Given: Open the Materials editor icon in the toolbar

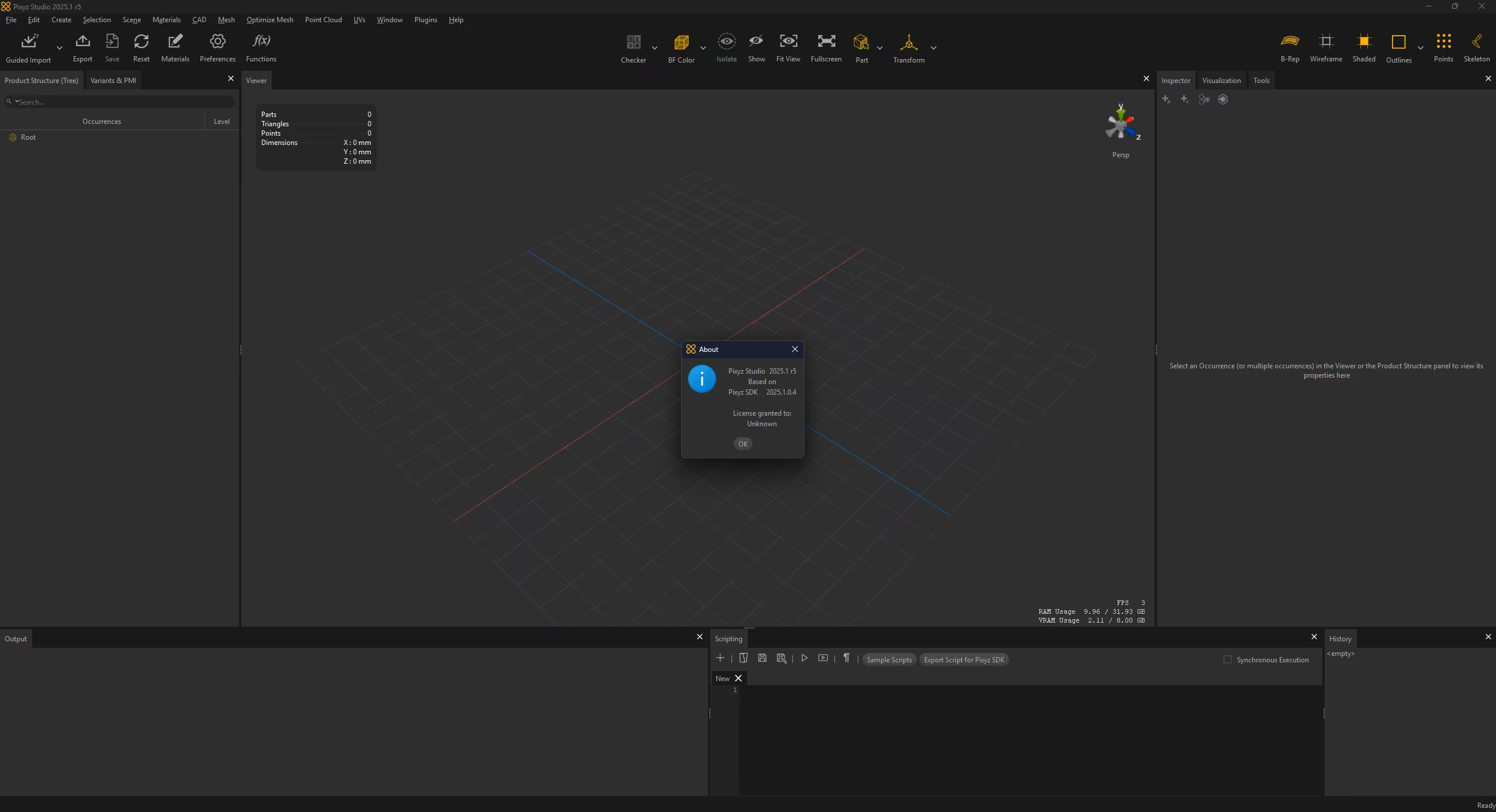Looking at the screenshot, I should tap(175, 42).
